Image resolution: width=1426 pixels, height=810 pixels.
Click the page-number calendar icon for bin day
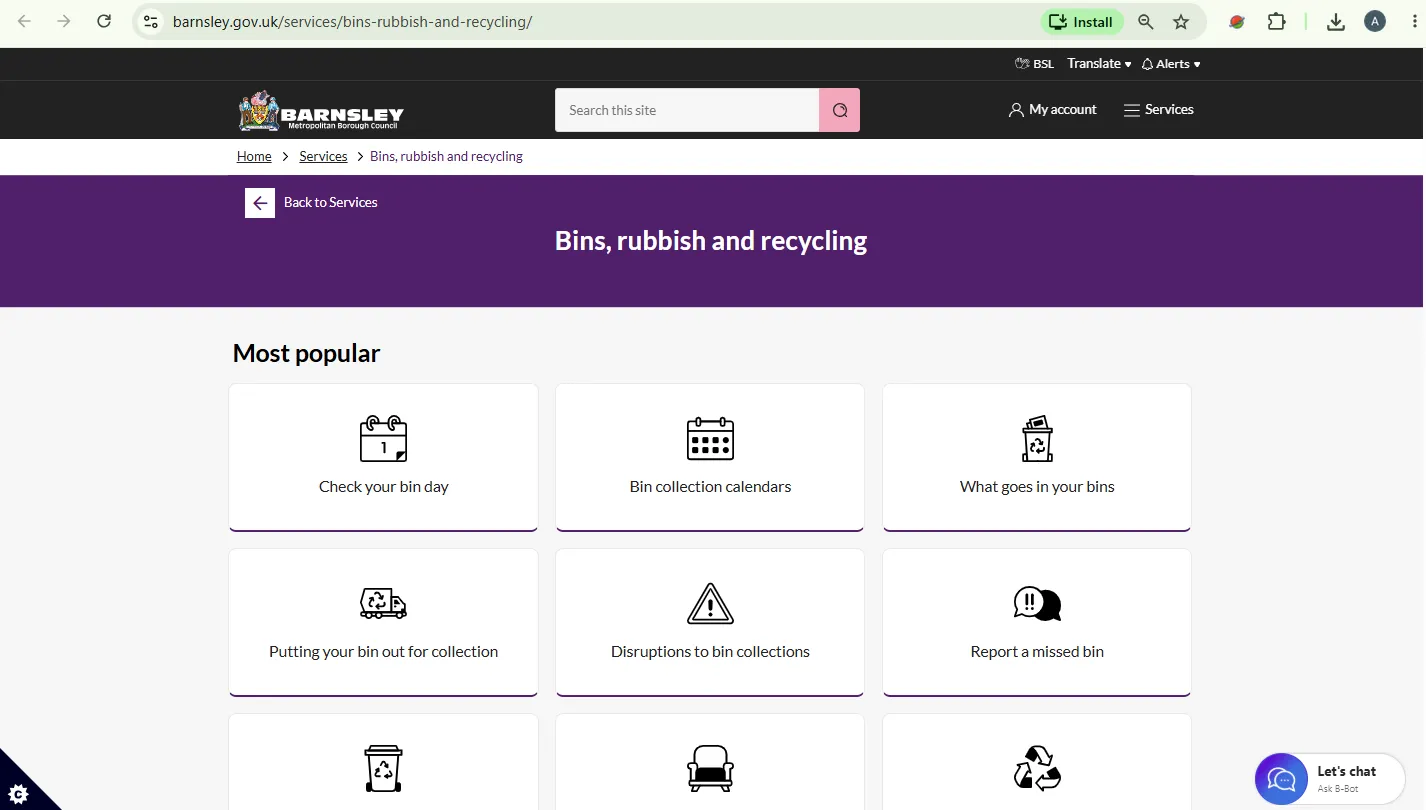(383, 438)
